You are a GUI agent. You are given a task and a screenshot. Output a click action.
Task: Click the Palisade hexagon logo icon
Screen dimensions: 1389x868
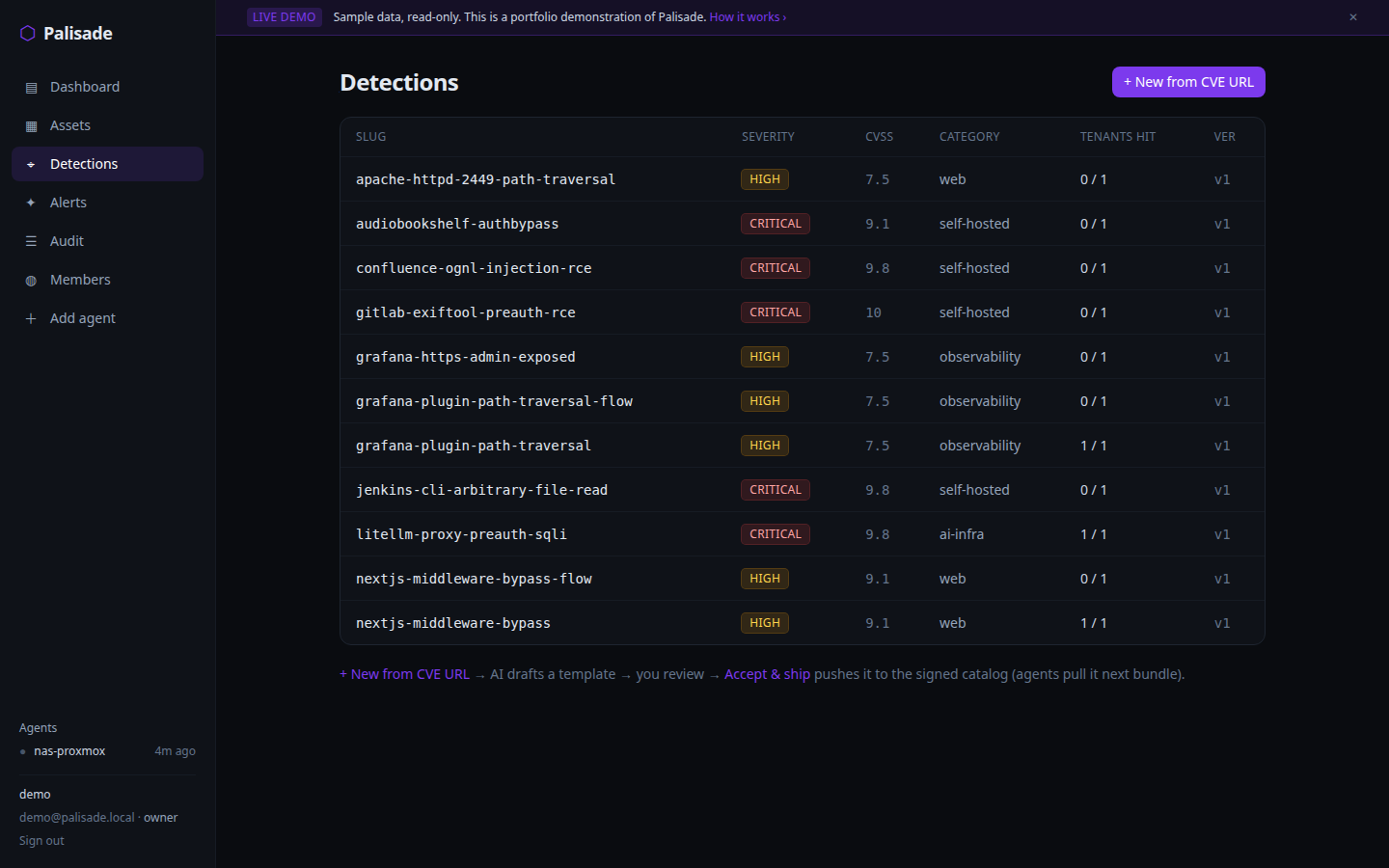click(28, 34)
